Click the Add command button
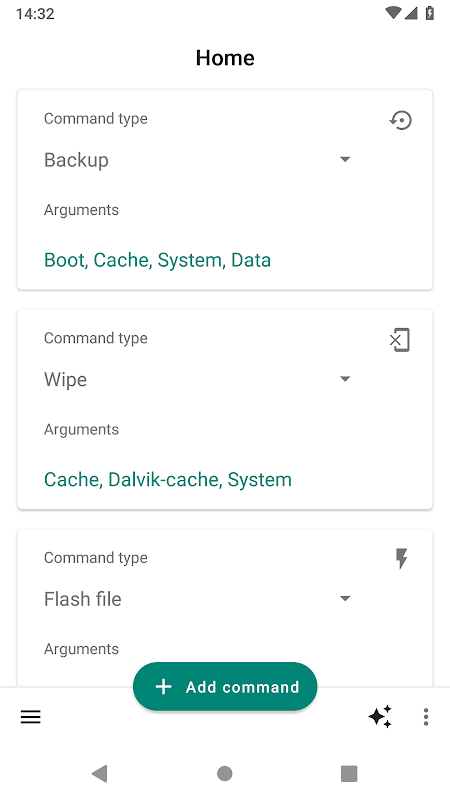 point(225,687)
